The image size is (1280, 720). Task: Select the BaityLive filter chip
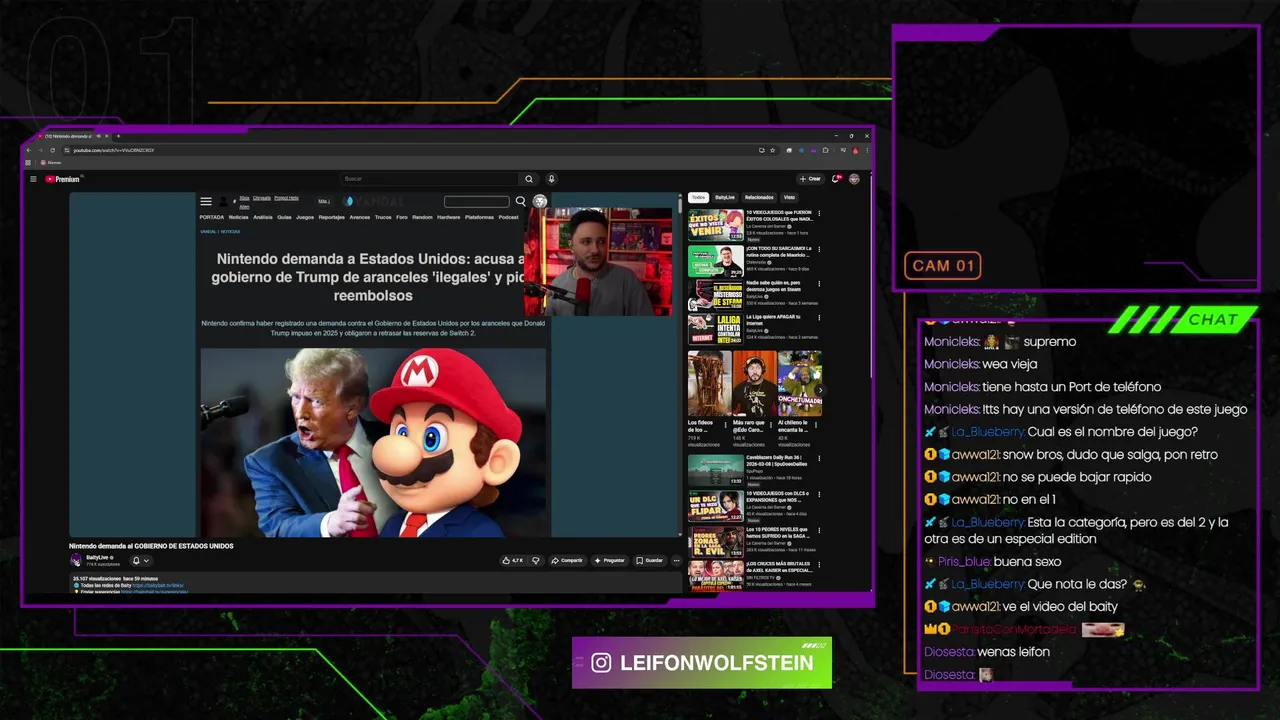[x=725, y=197]
